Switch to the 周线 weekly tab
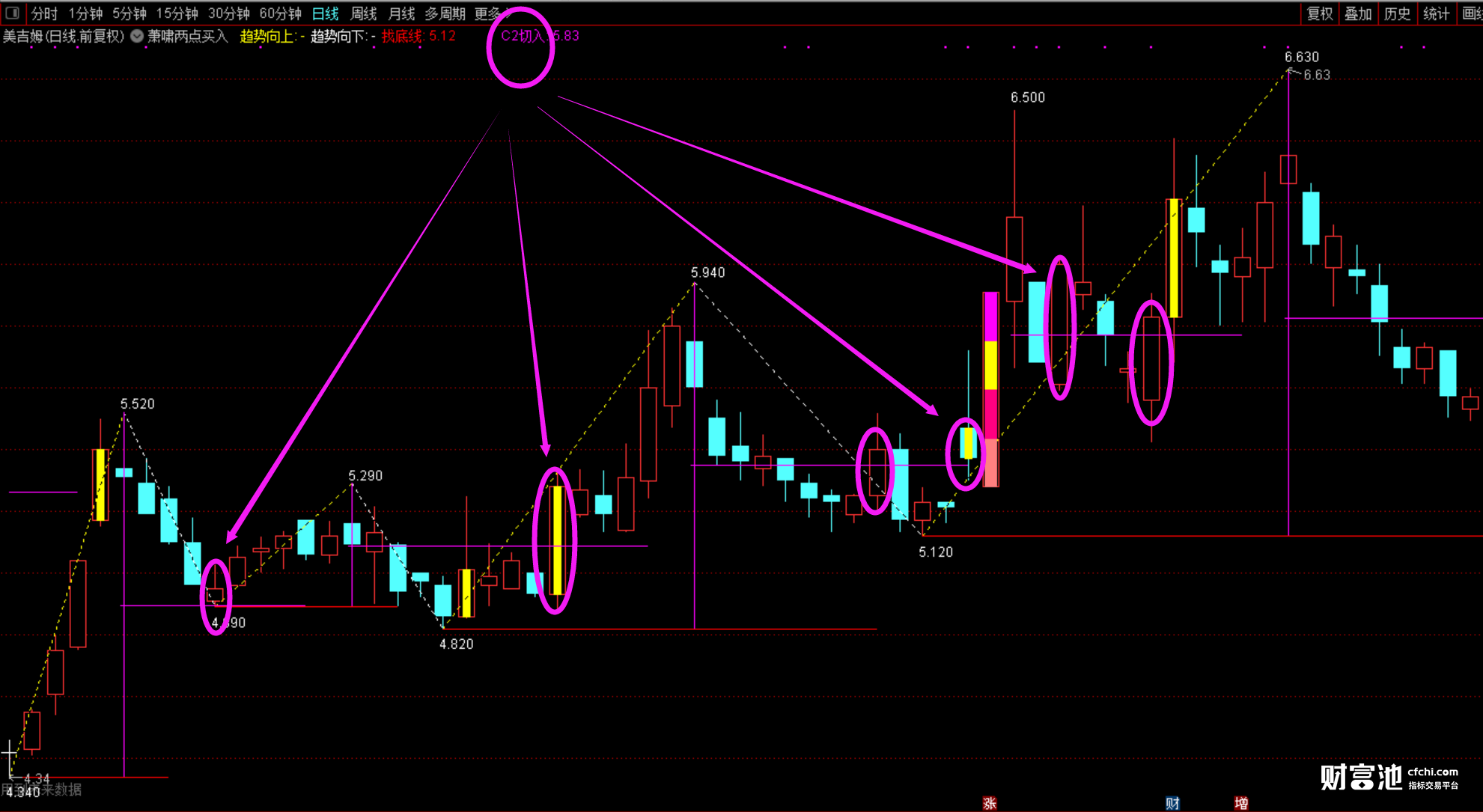The width and height of the screenshot is (1483, 812). coord(364,13)
